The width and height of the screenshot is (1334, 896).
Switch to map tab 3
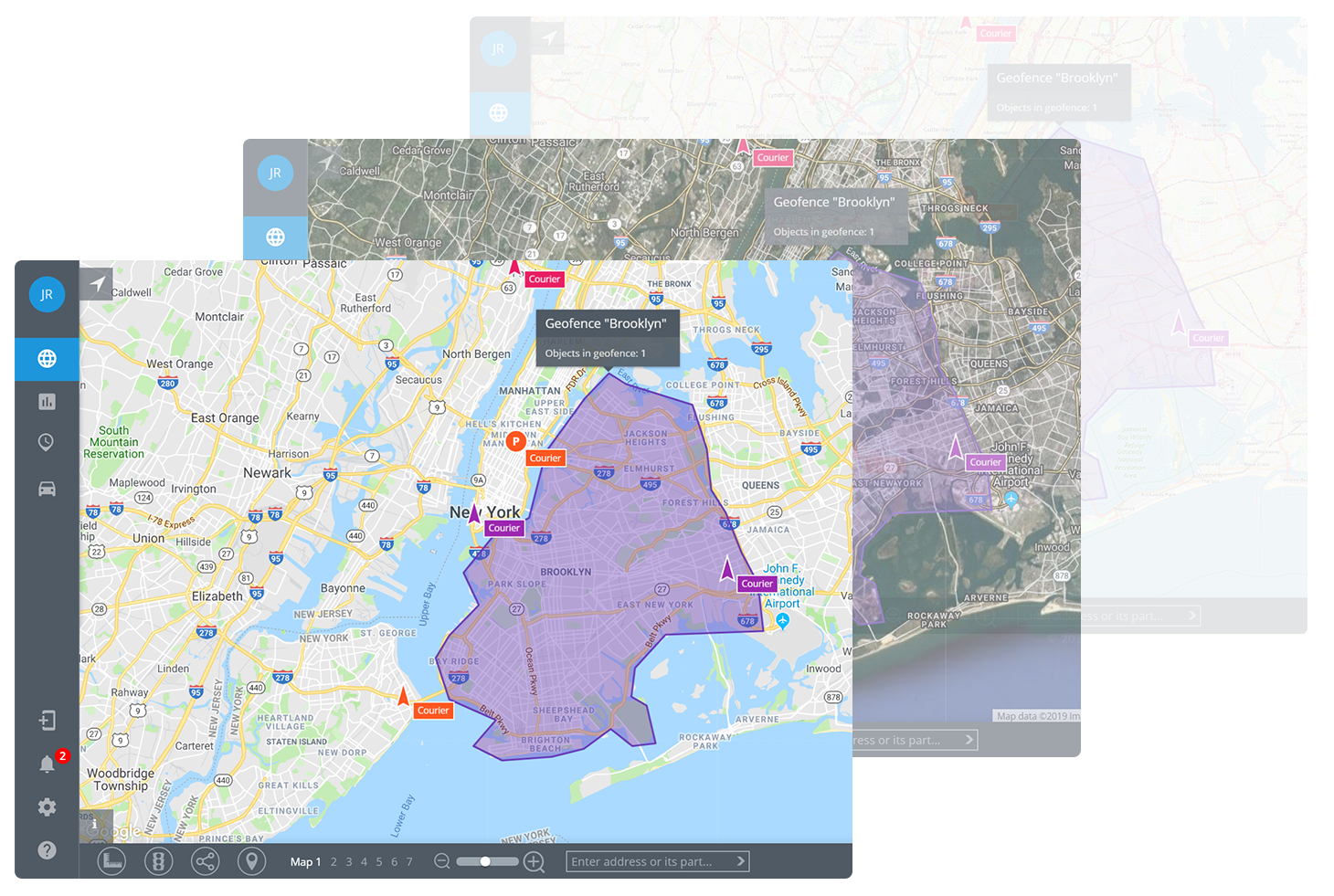349,862
